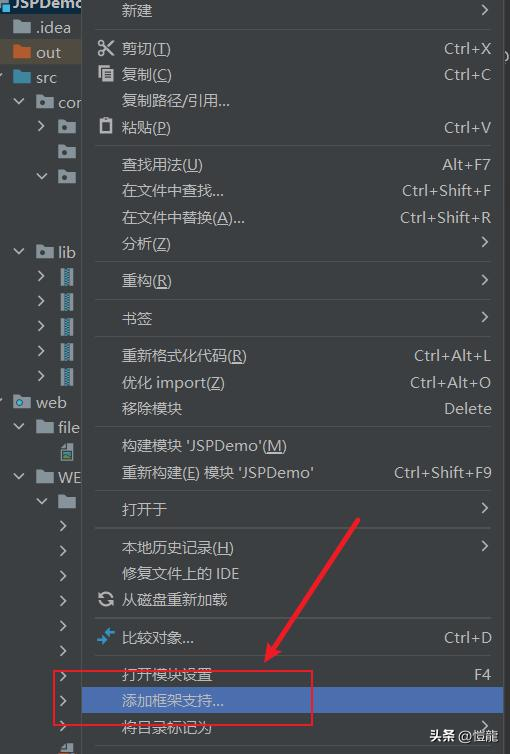The width and height of the screenshot is (510, 754).
Task: Select the web module folder icon
Action: pyautogui.click(x=22, y=402)
